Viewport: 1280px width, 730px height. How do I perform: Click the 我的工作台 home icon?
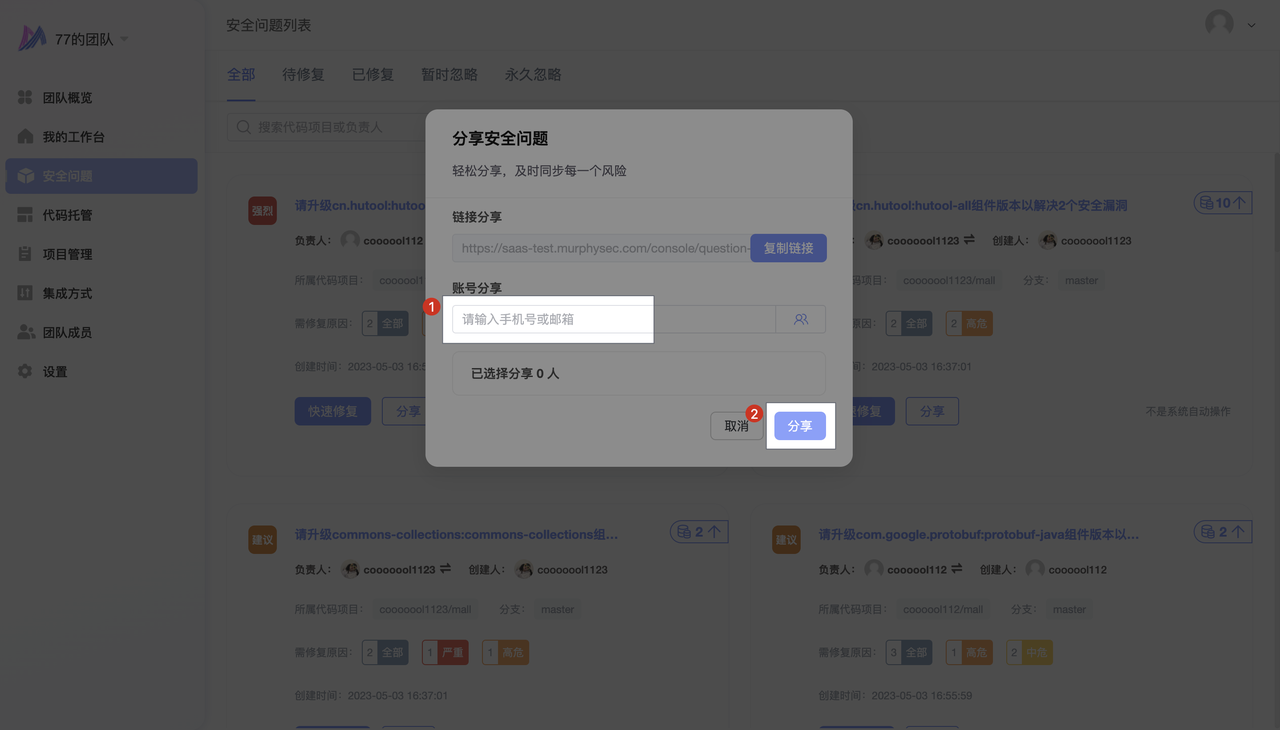[26, 137]
